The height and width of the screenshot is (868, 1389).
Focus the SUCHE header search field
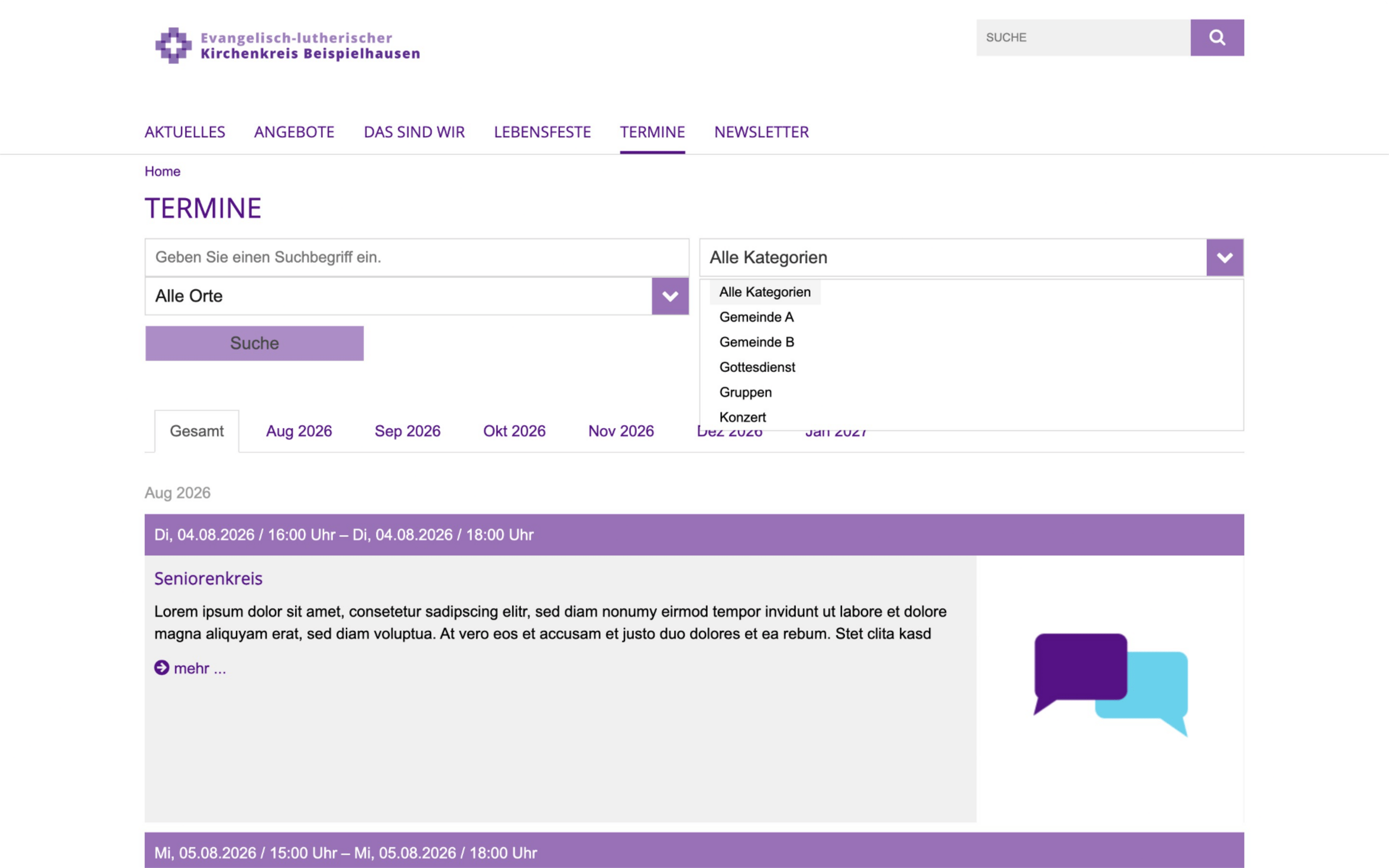(x=1083, y=37)
